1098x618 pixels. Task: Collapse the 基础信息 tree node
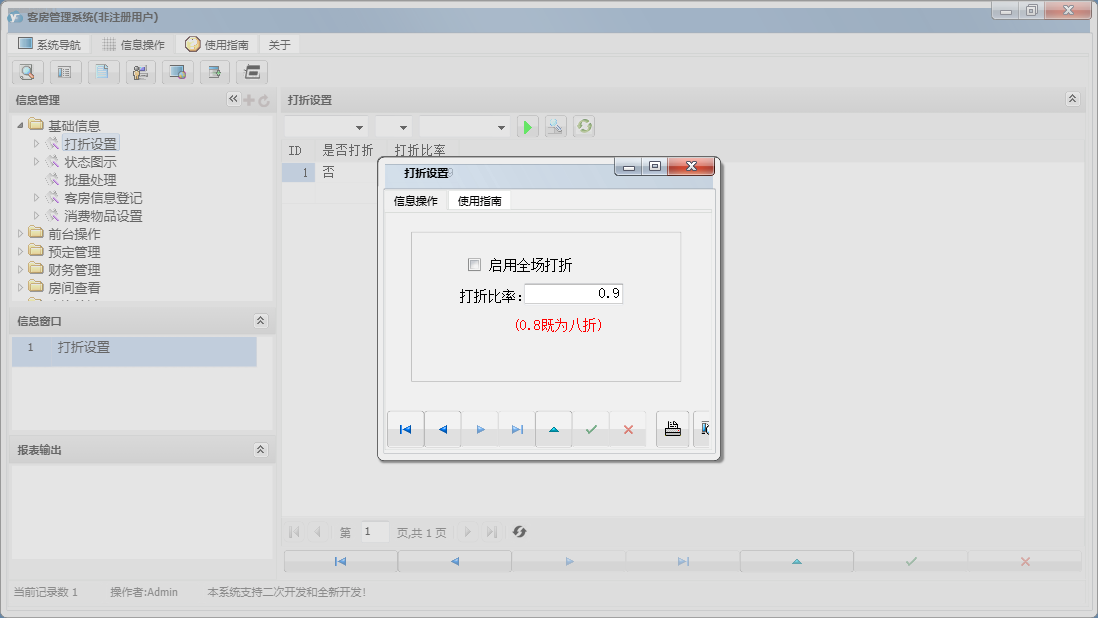[x=22, y=124]
